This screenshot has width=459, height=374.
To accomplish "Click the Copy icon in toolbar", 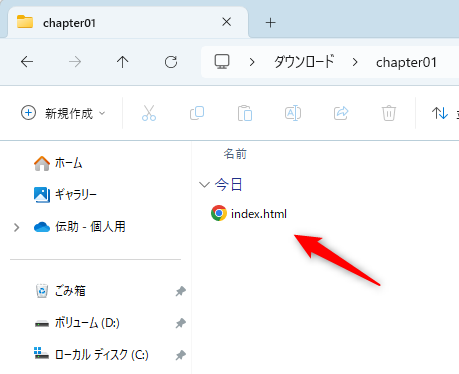I will 197,113.
